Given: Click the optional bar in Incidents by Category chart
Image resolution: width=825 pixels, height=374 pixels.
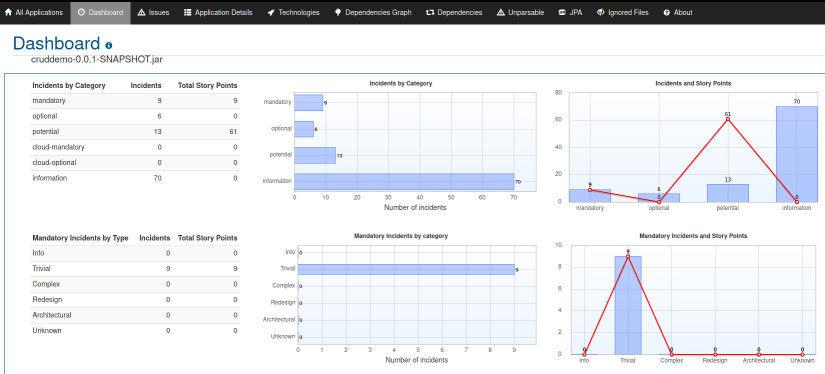Looking at the screenshot, I should [304, 129].
